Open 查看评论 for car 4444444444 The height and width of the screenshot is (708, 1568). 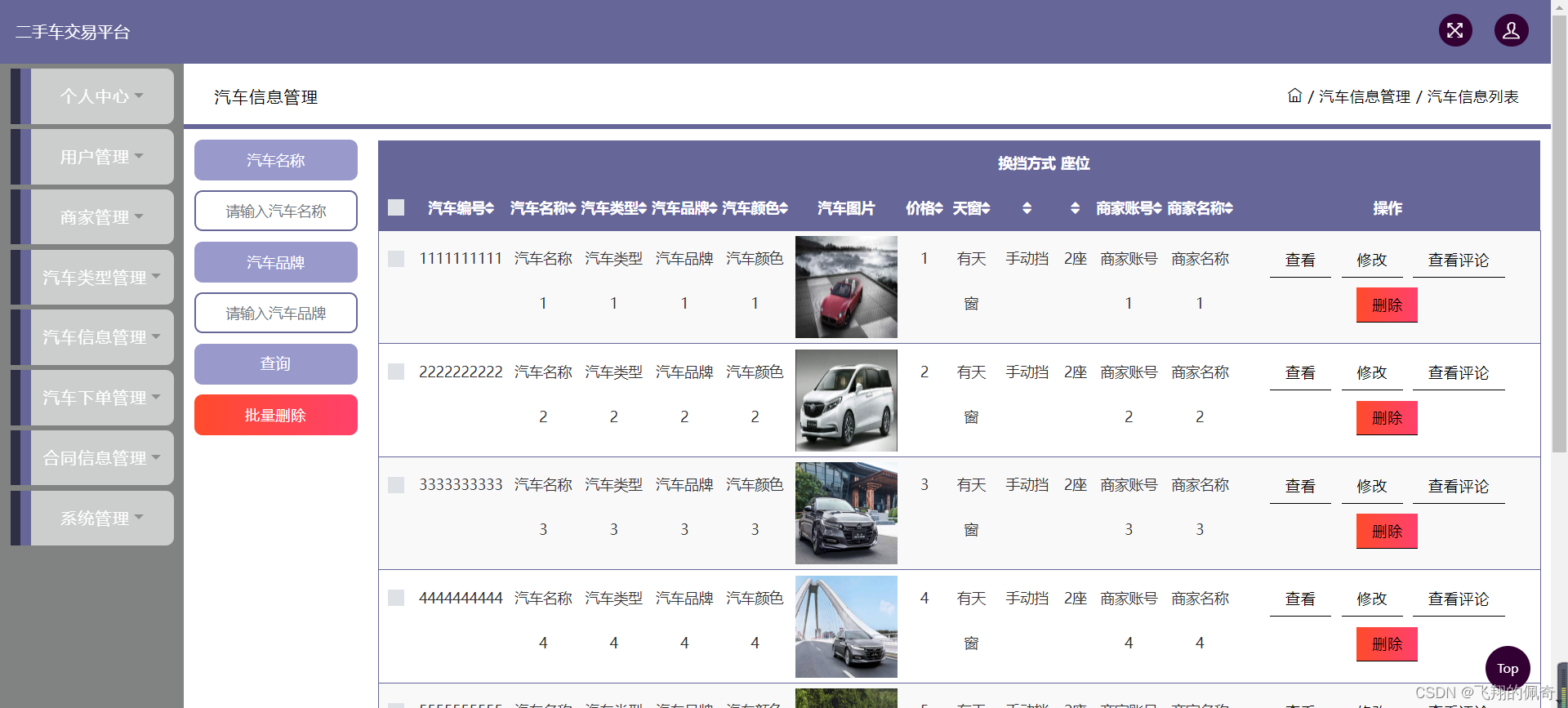tap(1459, 599)
